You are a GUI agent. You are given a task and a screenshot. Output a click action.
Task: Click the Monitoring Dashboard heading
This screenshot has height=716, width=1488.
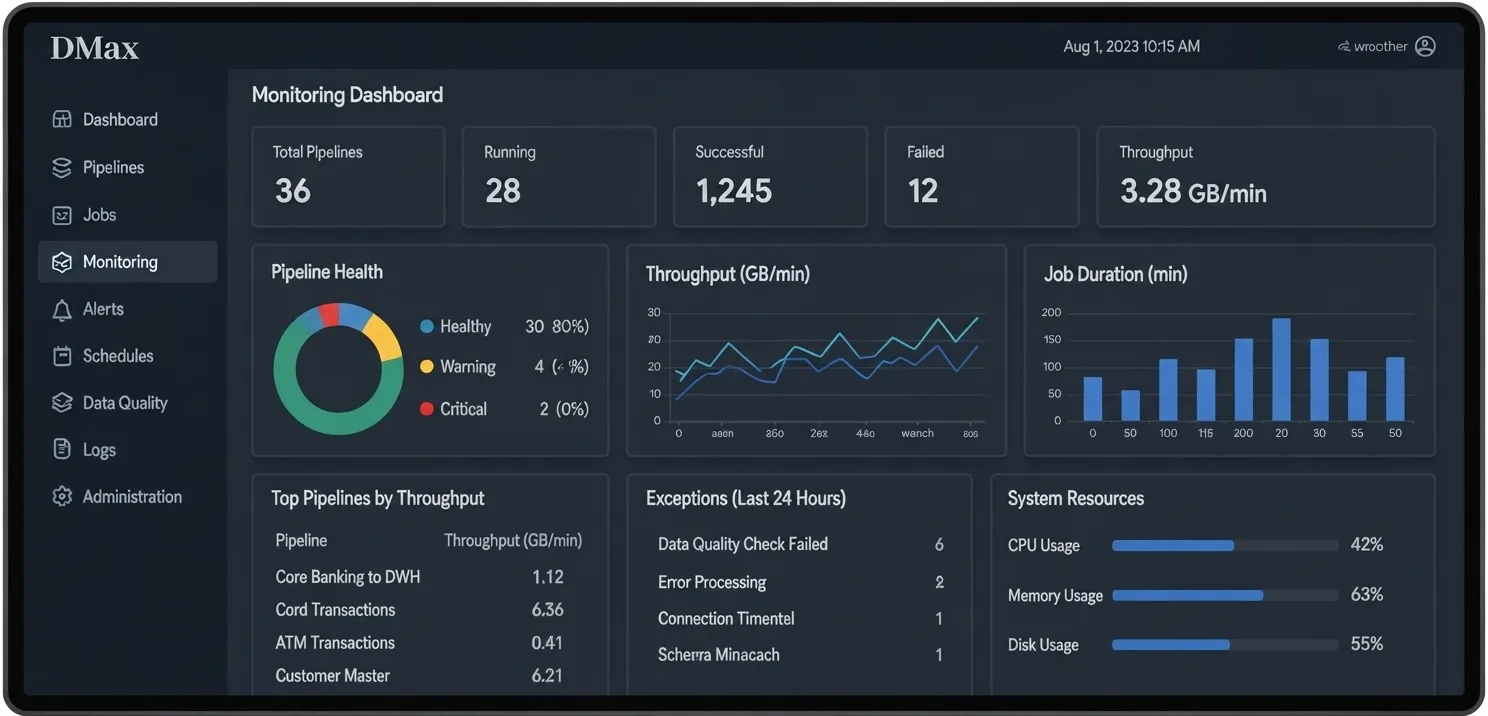[x=347, y=95]
